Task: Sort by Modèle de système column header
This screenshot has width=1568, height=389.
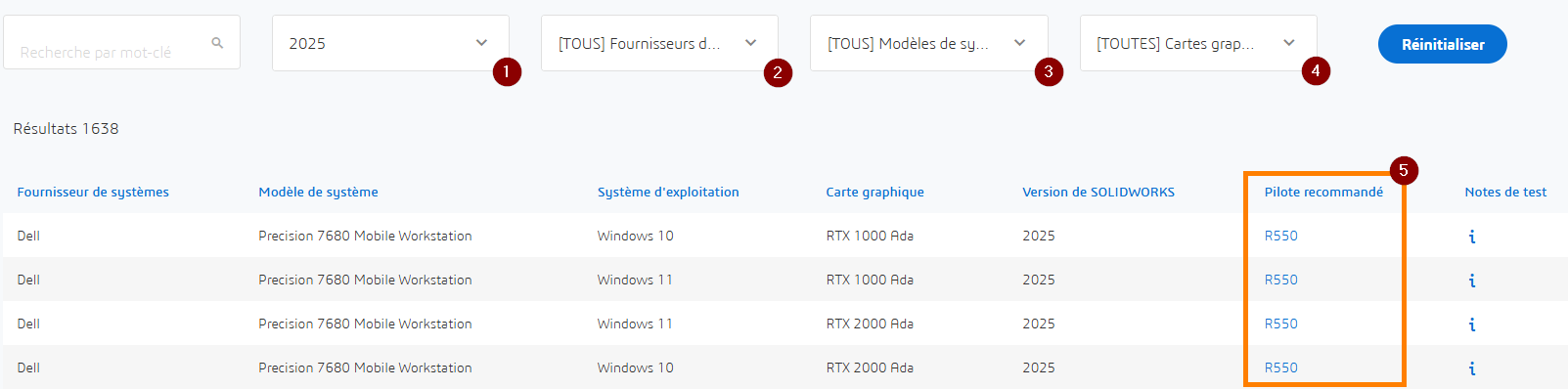Action: [318, 192]
